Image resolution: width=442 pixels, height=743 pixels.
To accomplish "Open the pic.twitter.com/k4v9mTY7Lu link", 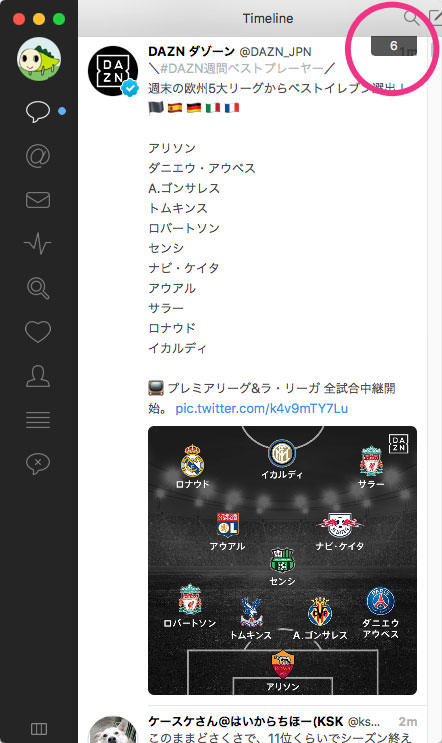I will pyautogui.click(x=262, y=408).
